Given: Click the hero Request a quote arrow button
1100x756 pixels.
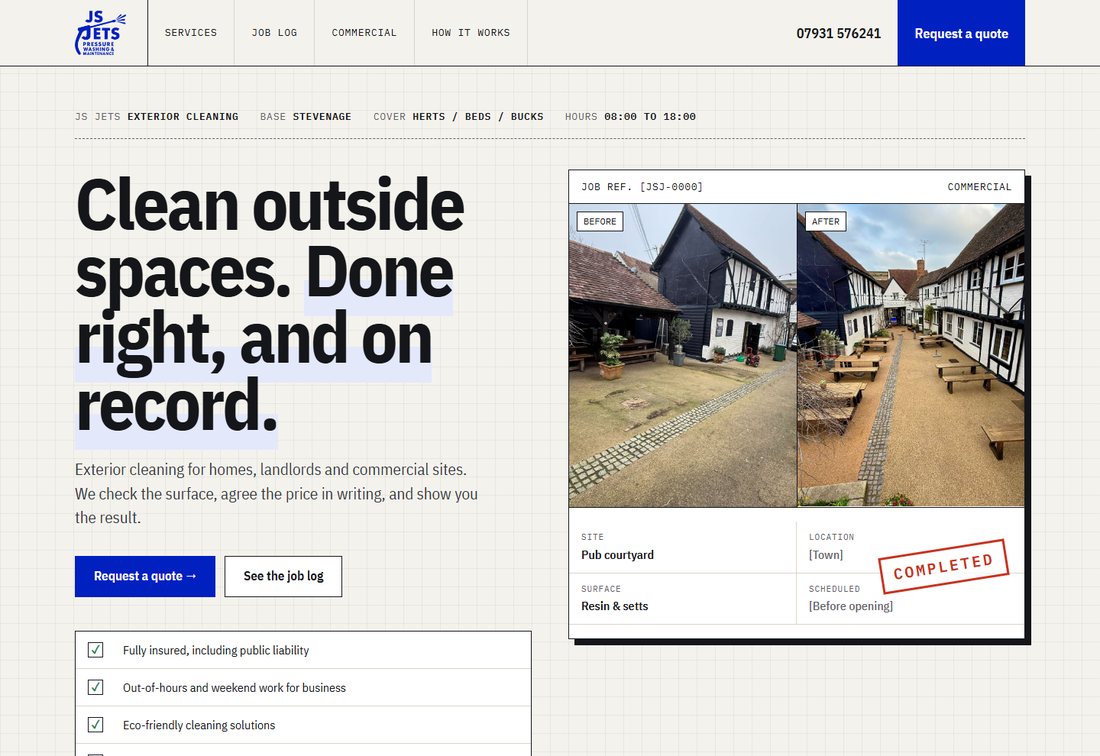Looking at the screenshot, I should [x=145, y=576].
